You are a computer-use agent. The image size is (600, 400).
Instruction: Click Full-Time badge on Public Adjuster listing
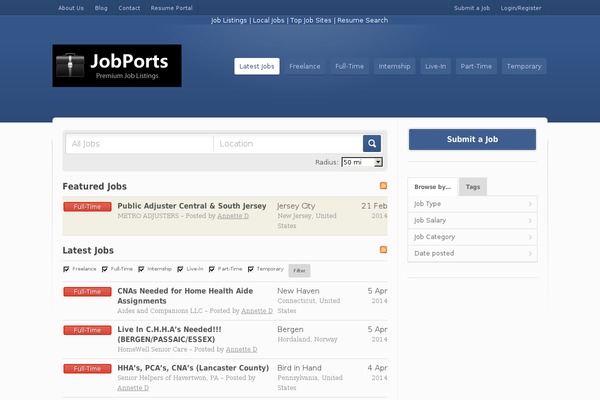click(x=87, y=207)
